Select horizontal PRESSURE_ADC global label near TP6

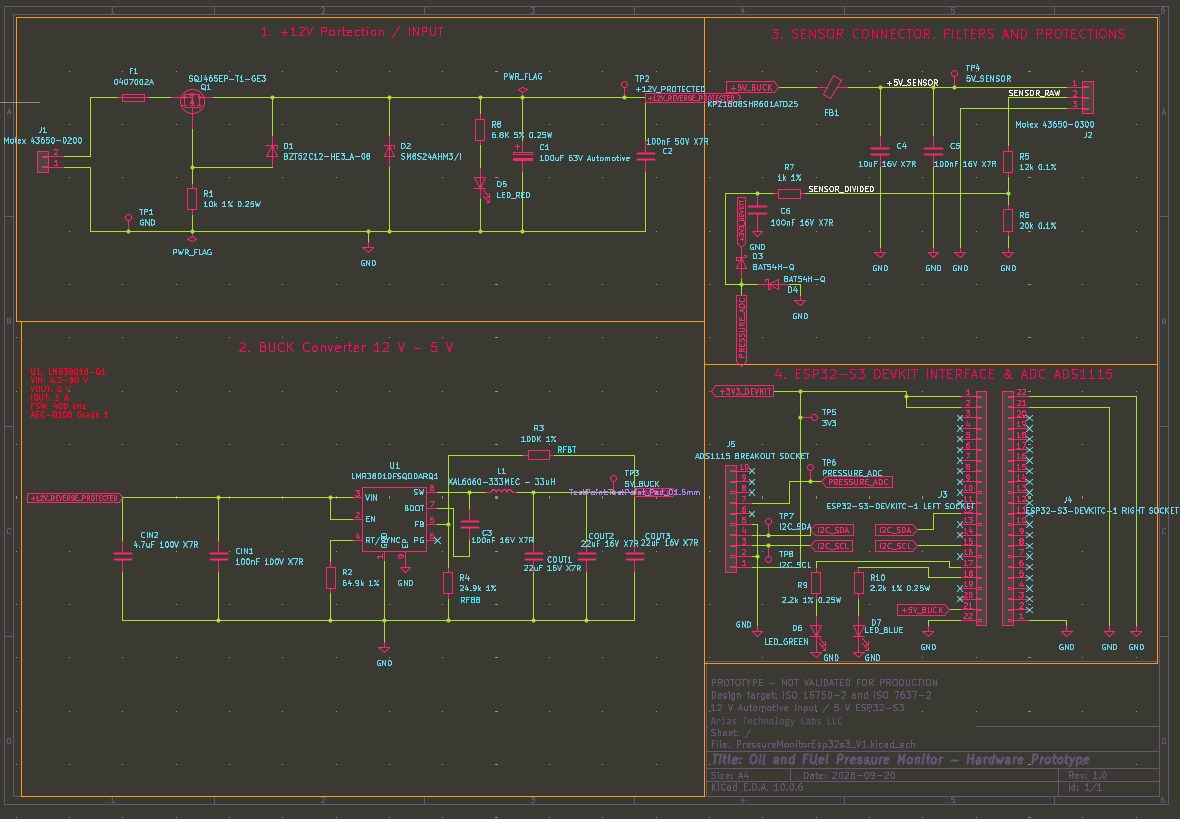pos(856,482)
